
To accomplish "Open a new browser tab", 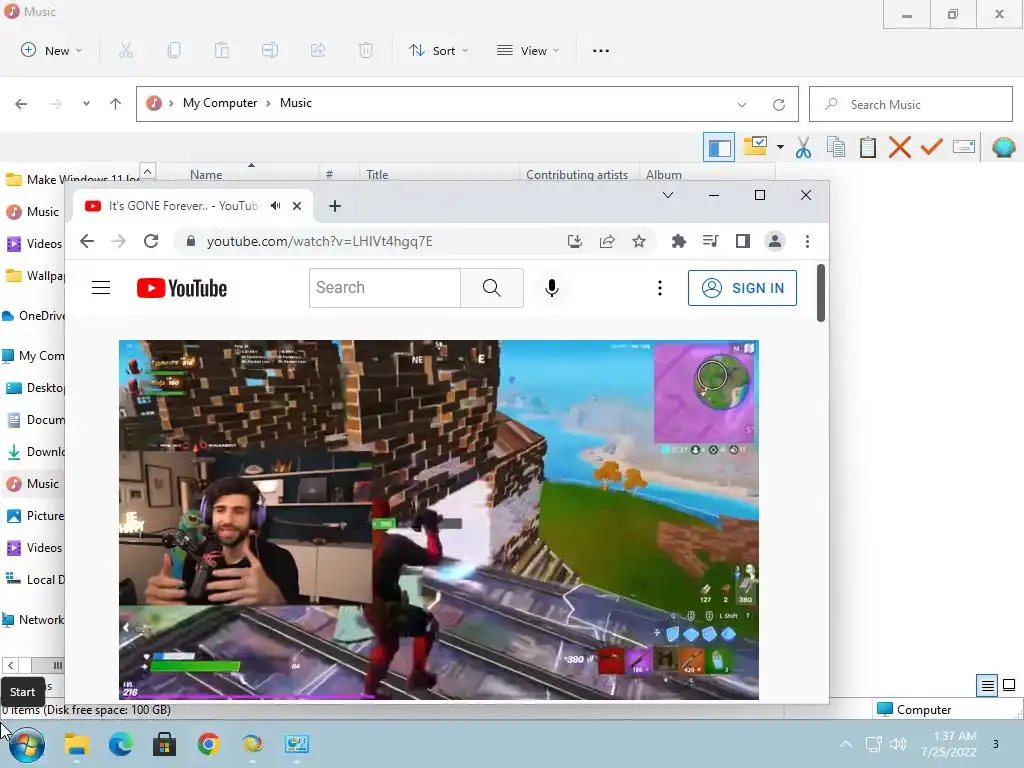I will (335, 206).
